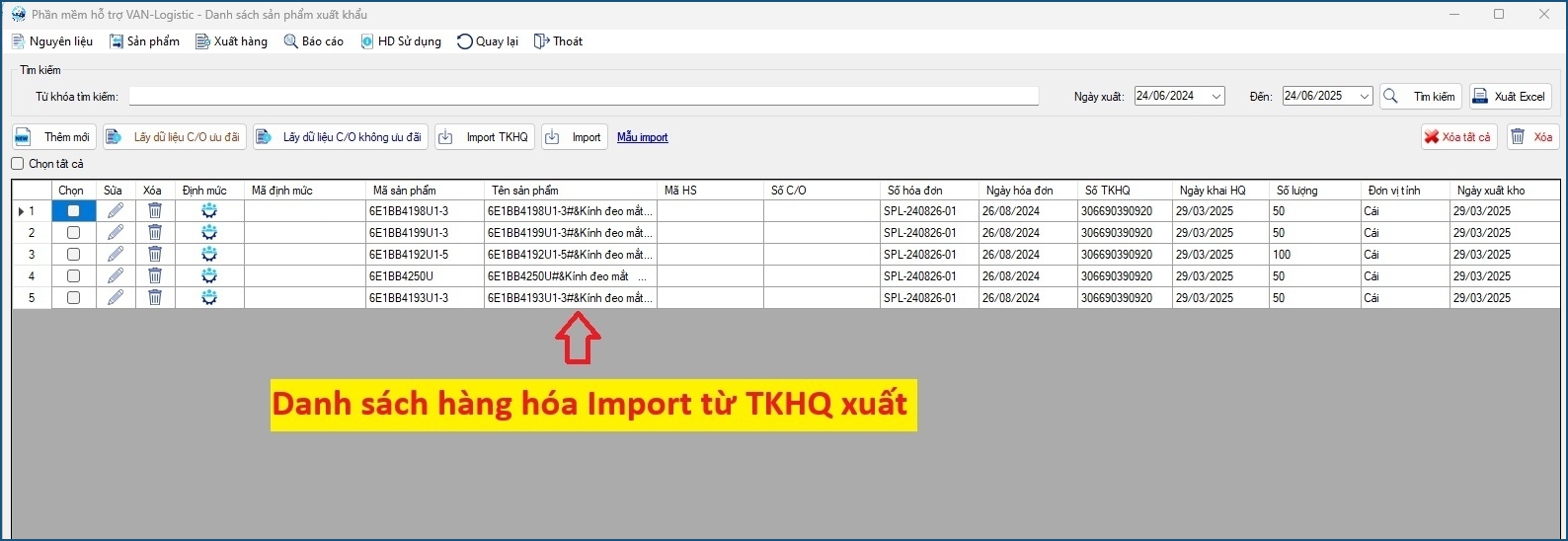Viewport: 1568px width, 541px height.
Task: Click the Số lượng cell showing 100
Action: pos(1315,254)
